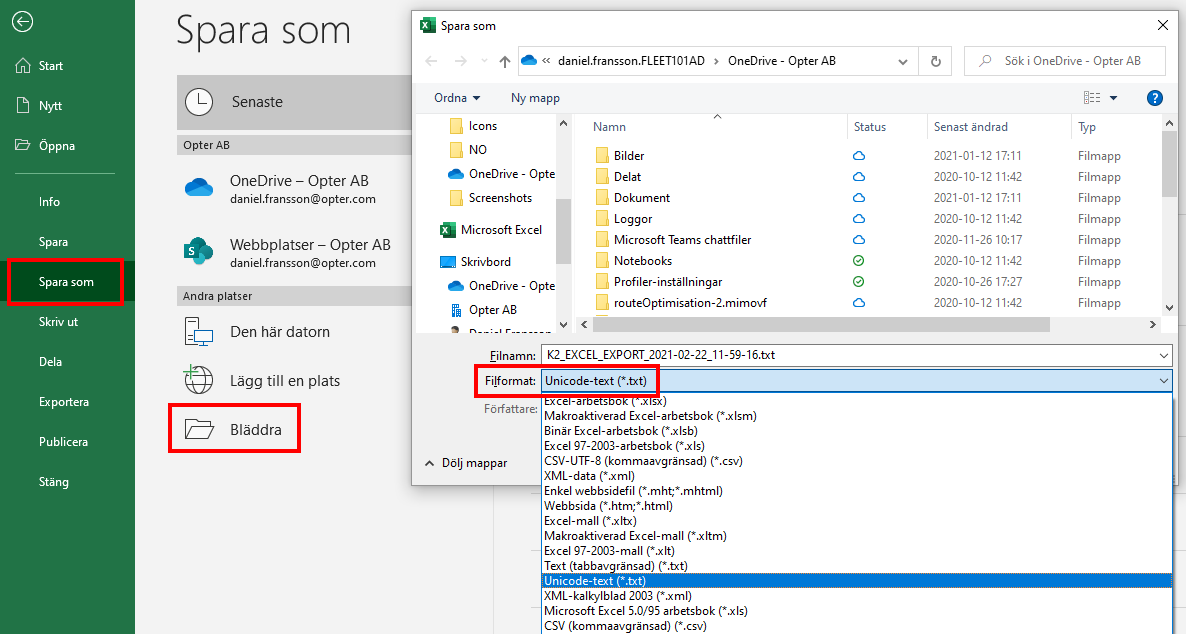This screenshot has height=634, width=1186.
Task: Choose CSV-UTF-8 (kommaavgränsad) format option
Action: coord(643,461)
